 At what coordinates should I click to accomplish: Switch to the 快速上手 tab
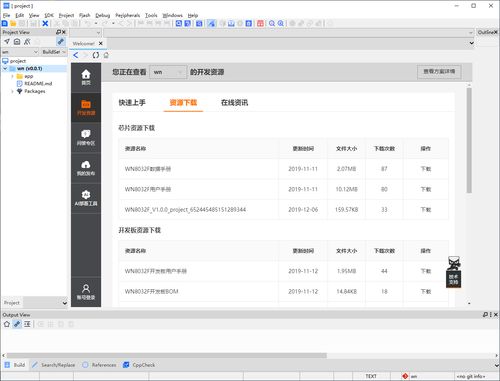click(132, 103)
